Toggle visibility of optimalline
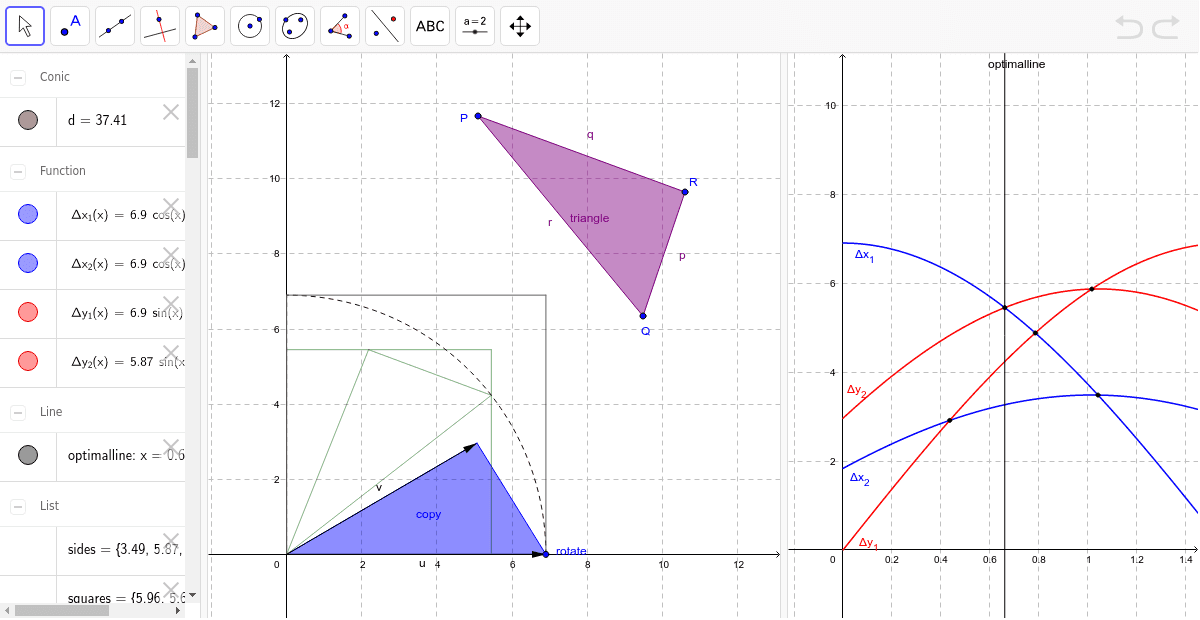Viewport: 1200px width, 620px height. click(x=28, y=455)
